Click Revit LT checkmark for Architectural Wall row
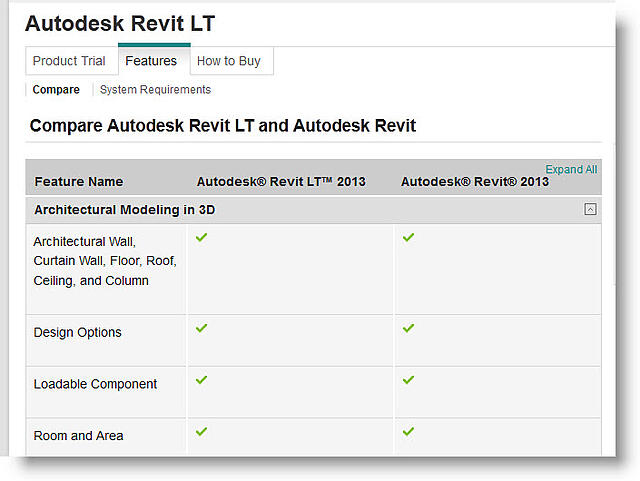The image size is (640, 481). [201, 237]
